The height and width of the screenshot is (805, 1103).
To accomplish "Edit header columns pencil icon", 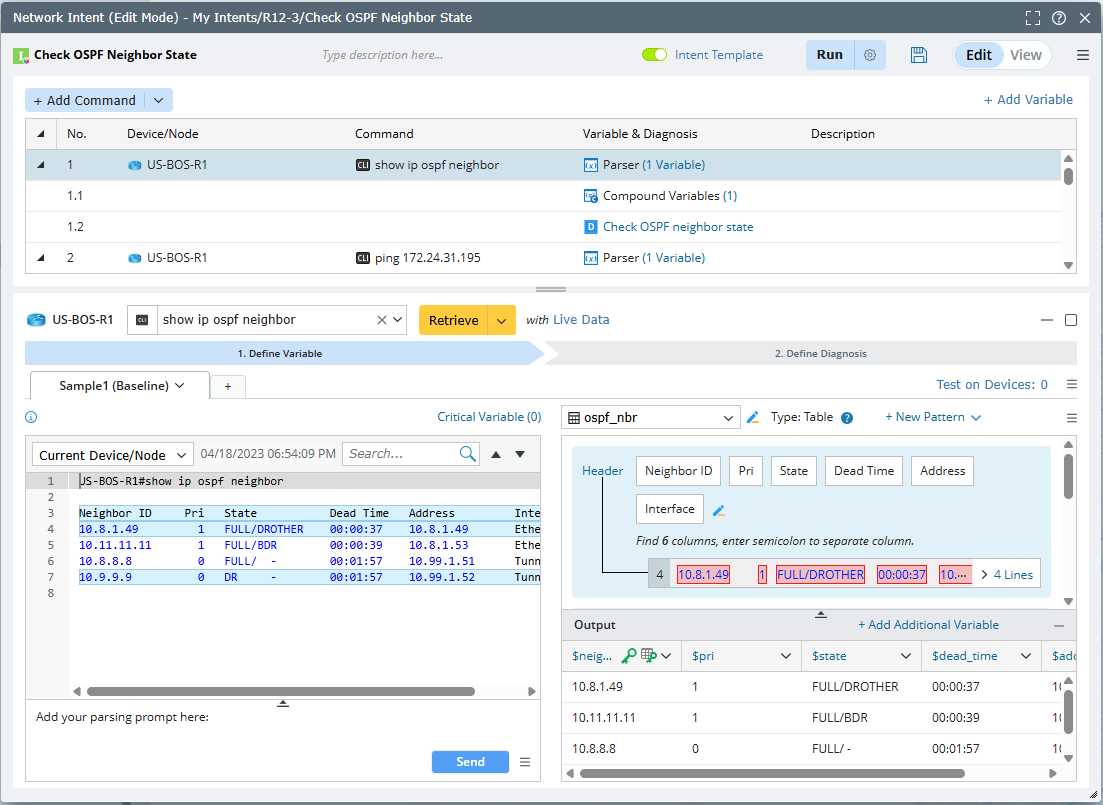I will tap(718, 511).
